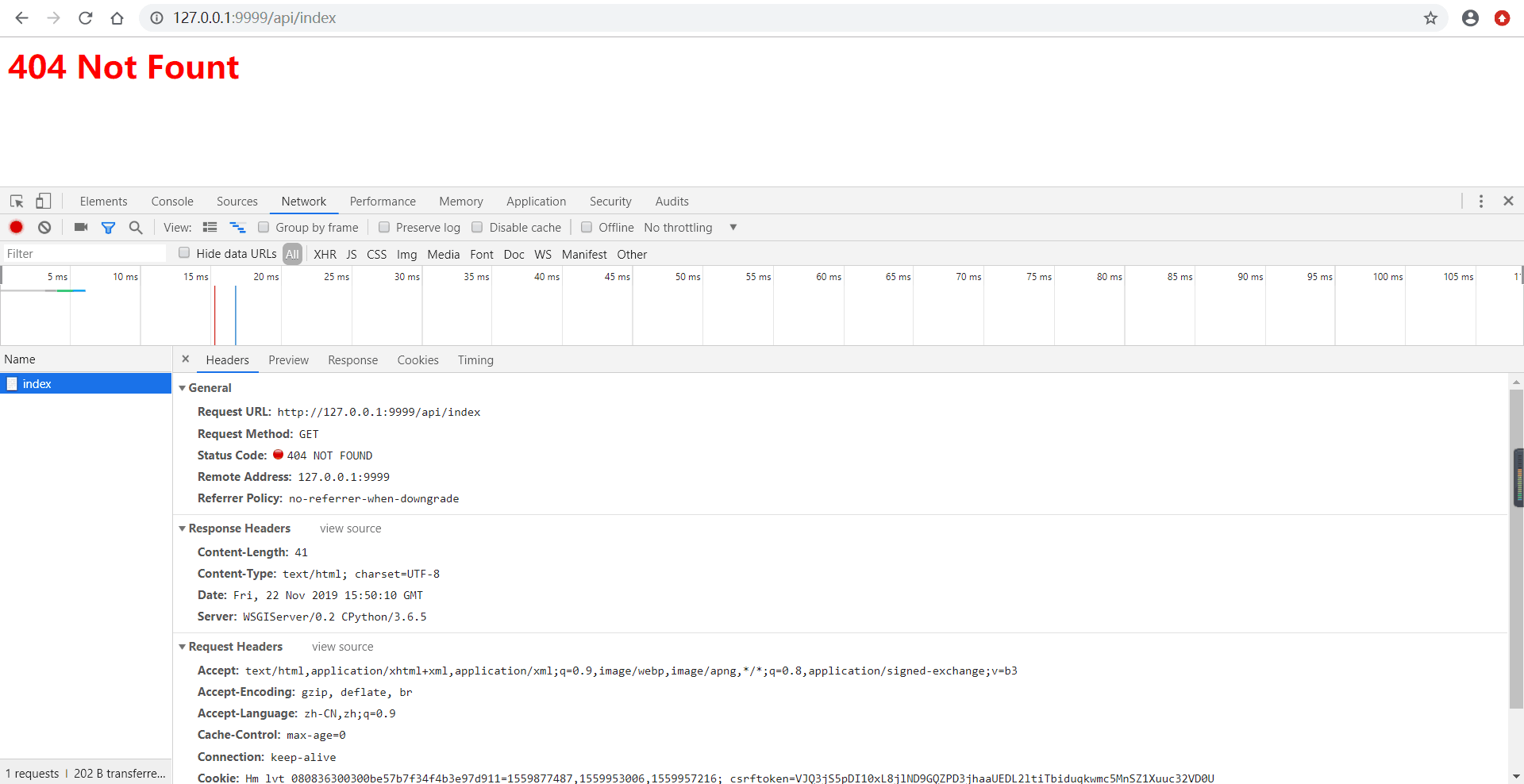
Task: Switch network view to large request rows
Action: 210,227
